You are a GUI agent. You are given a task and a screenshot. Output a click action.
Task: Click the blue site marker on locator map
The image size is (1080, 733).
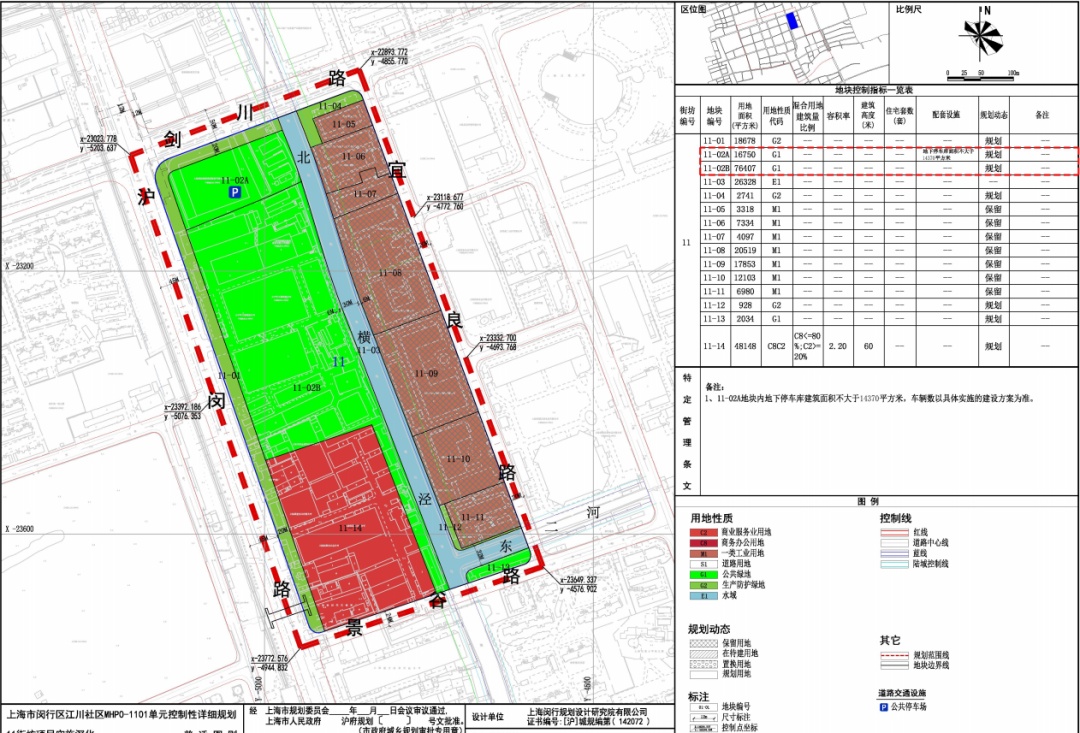click(x=793, y=22)
